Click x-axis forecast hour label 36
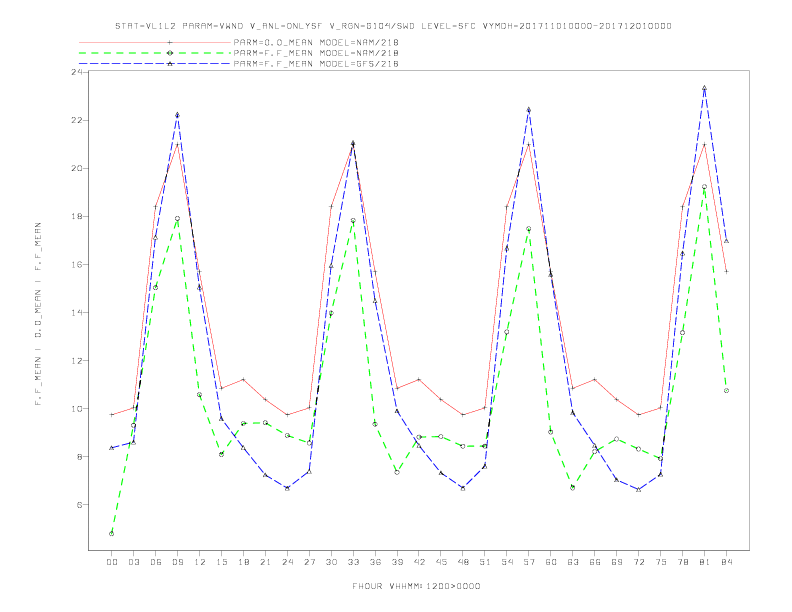This screenshot has width=792, height=612. tap(375, 562)
